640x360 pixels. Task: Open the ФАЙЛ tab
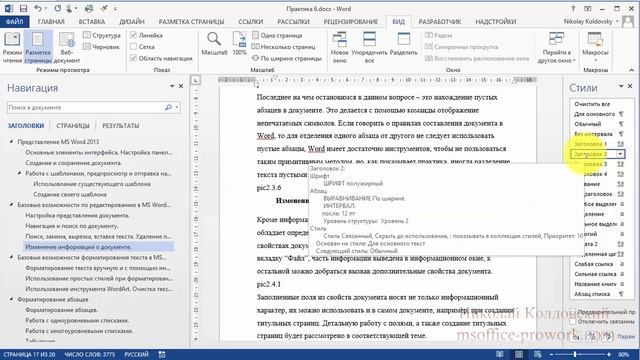click(x=14, y=22)
